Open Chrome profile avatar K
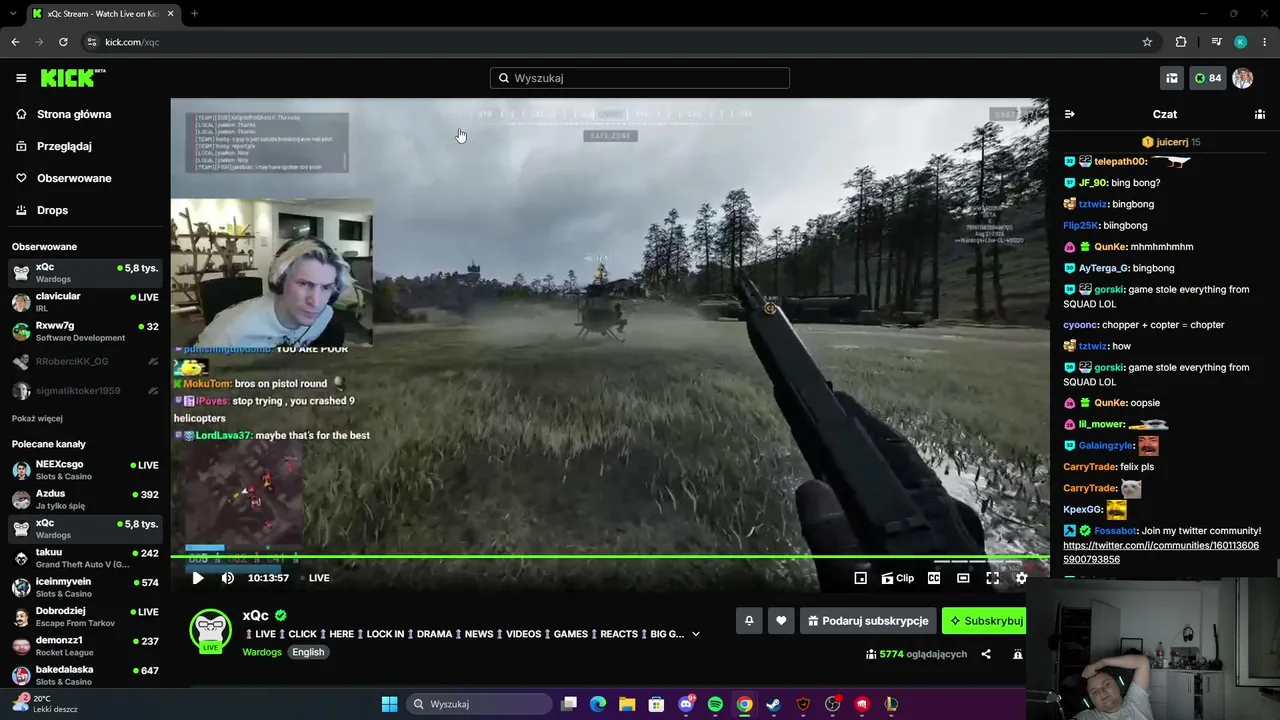Viewport: 1280px width, 720px height. tap(1240, 42)
